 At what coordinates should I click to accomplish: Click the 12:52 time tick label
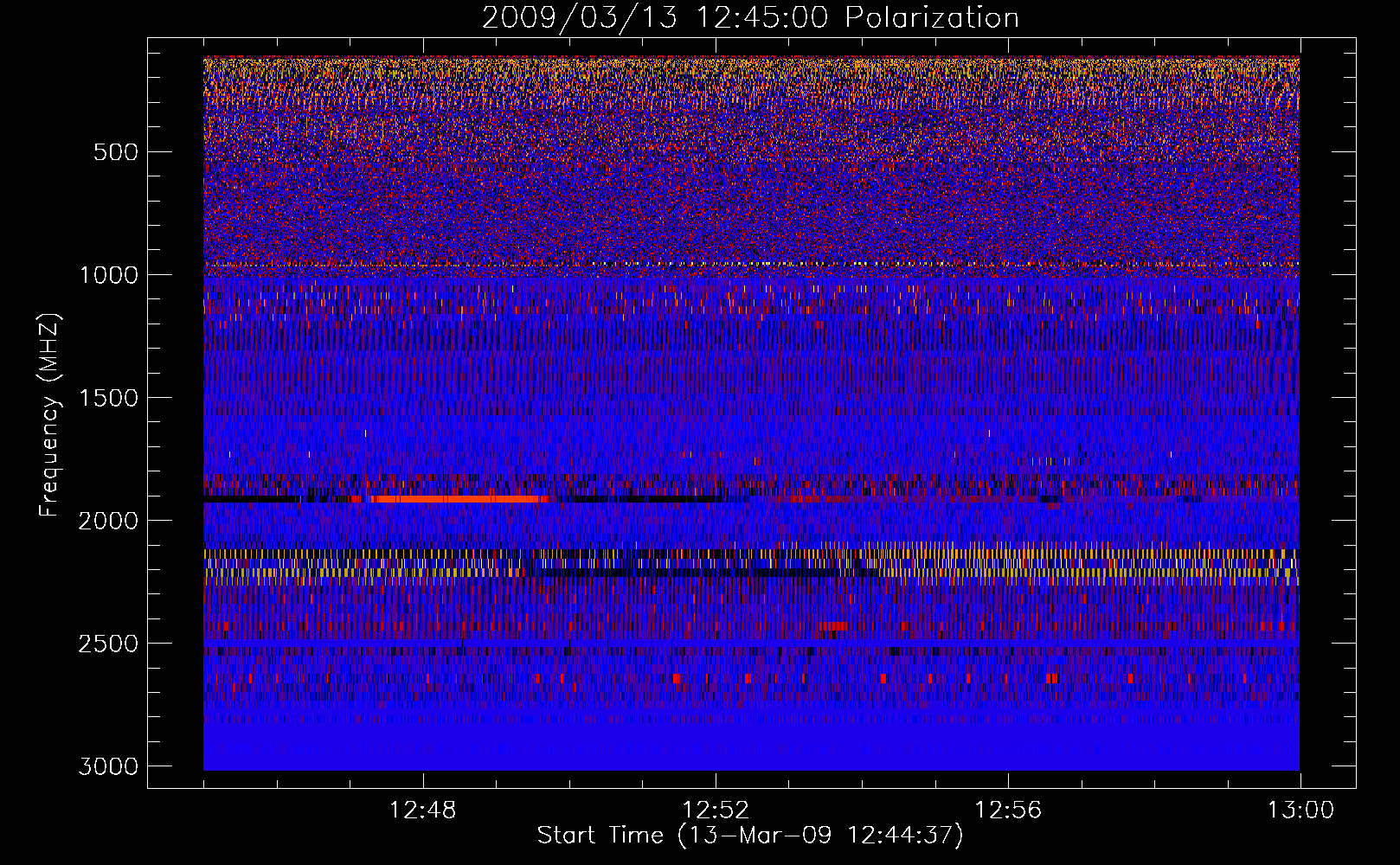pyautogui.click(x=716, y=811)
